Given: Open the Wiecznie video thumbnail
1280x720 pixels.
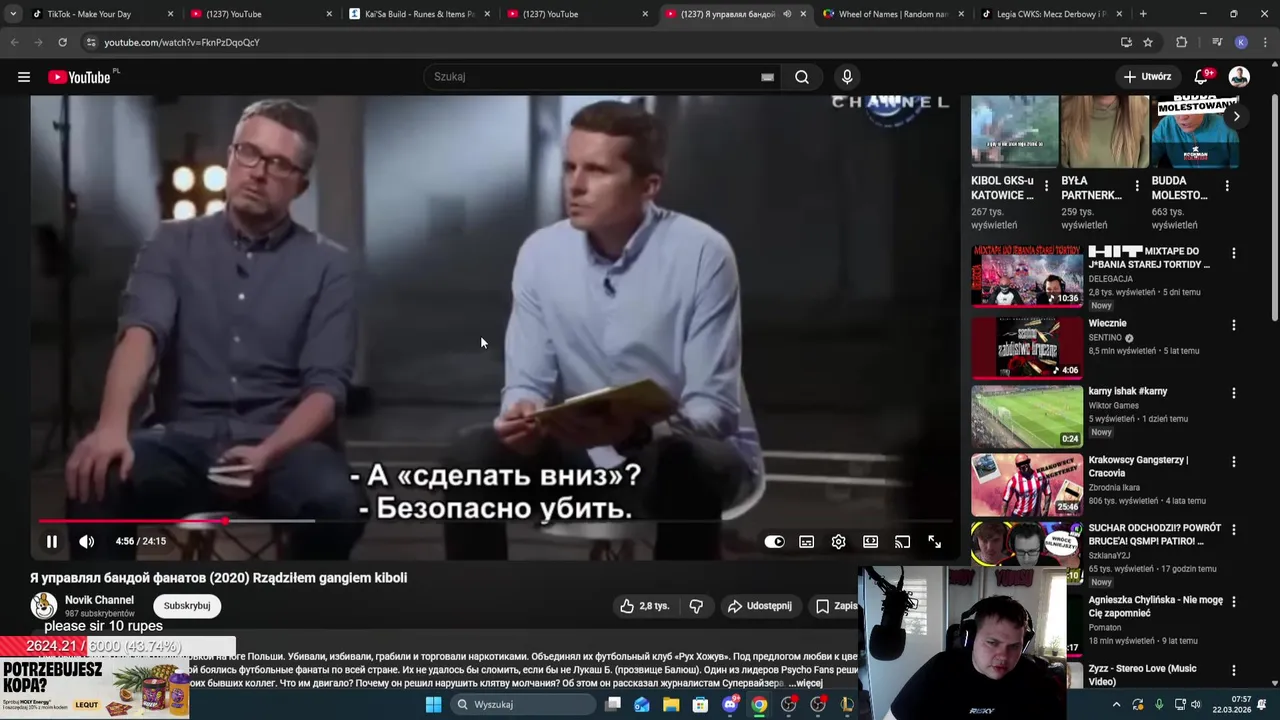Looking at the screenshot, I should pos(1027,347).
